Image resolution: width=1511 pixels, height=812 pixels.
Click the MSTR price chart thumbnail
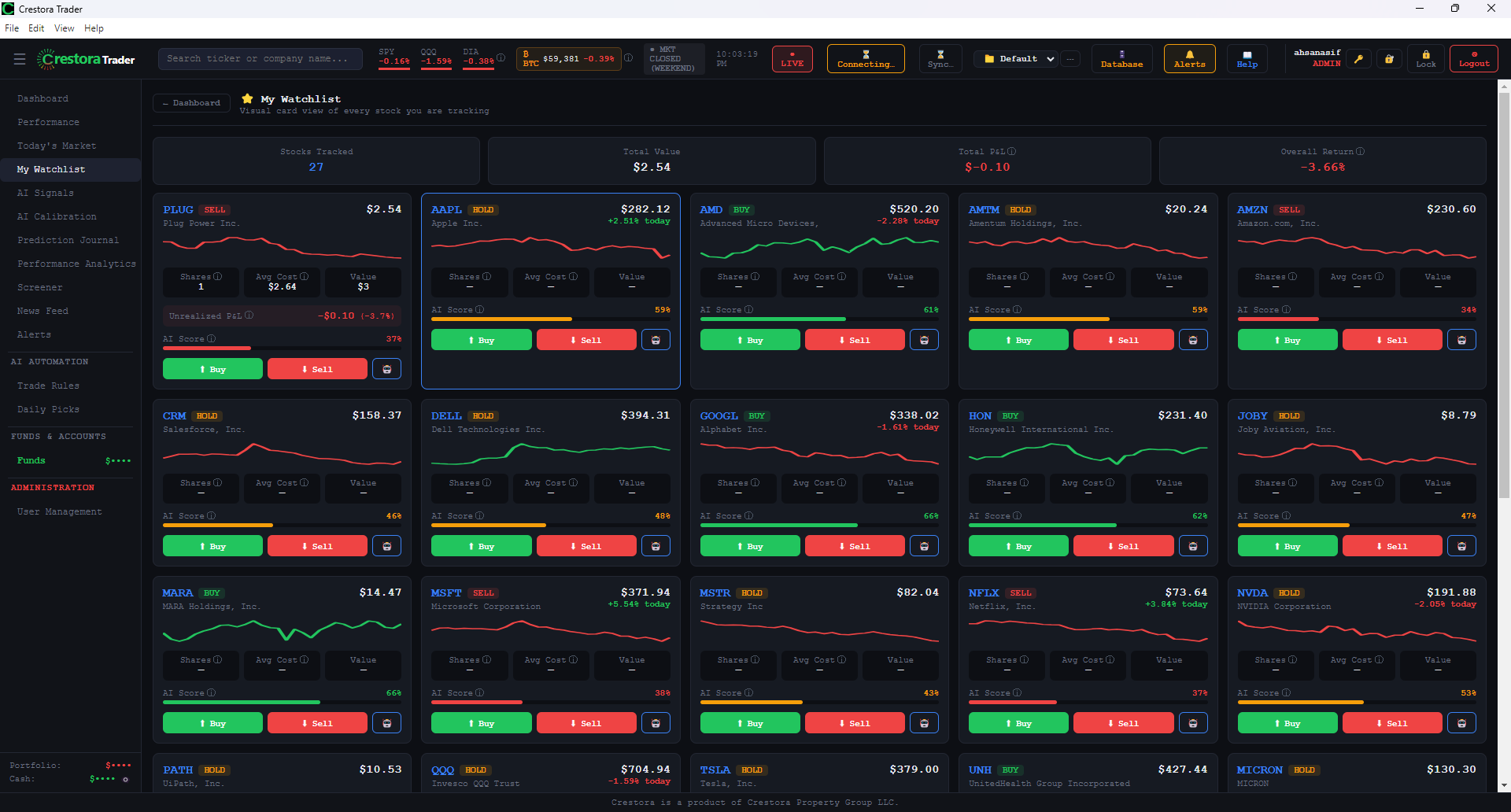click(x=819, y=630)
